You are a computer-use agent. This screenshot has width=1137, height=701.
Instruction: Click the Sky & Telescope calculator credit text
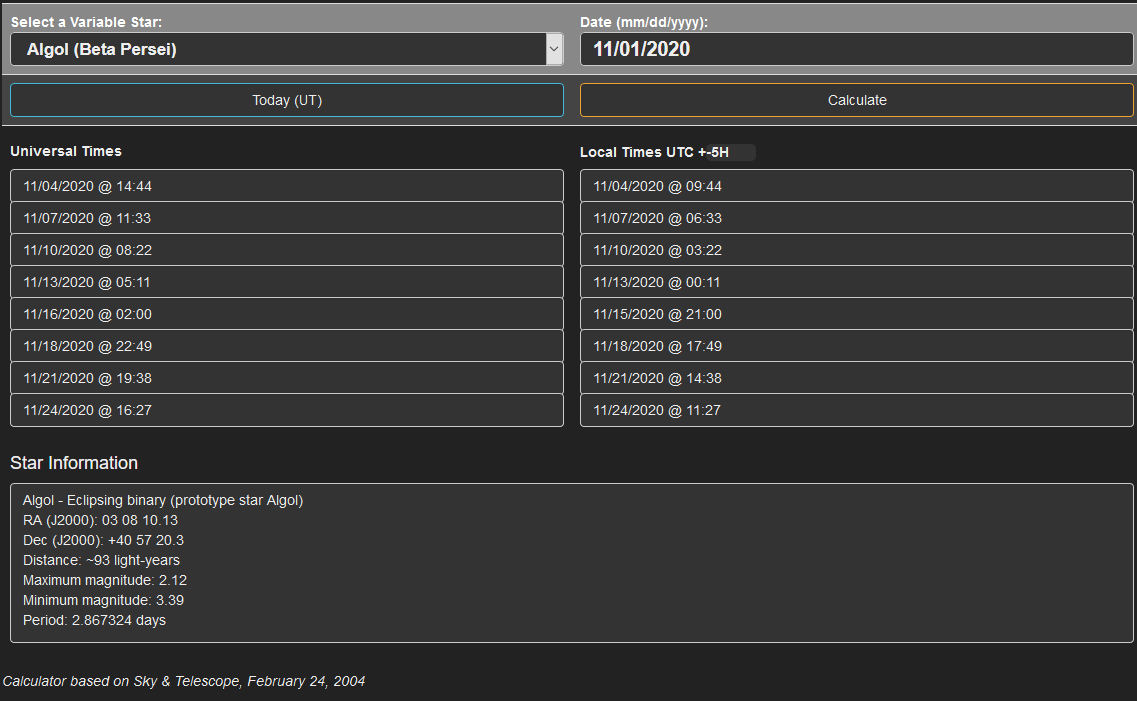pyautogui.click(x=184, y=681)
